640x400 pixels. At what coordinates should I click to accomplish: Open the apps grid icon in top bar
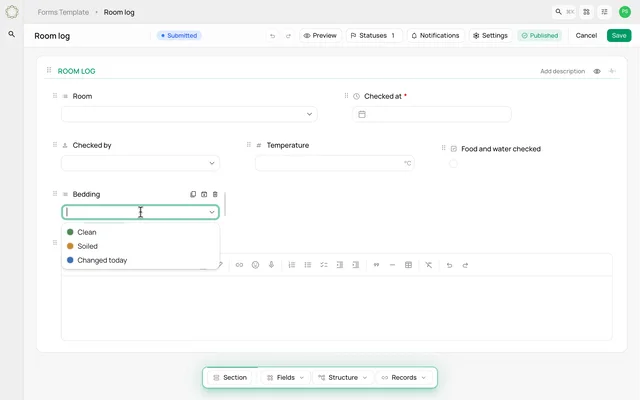pyautogui.click(x=587, y=12)
